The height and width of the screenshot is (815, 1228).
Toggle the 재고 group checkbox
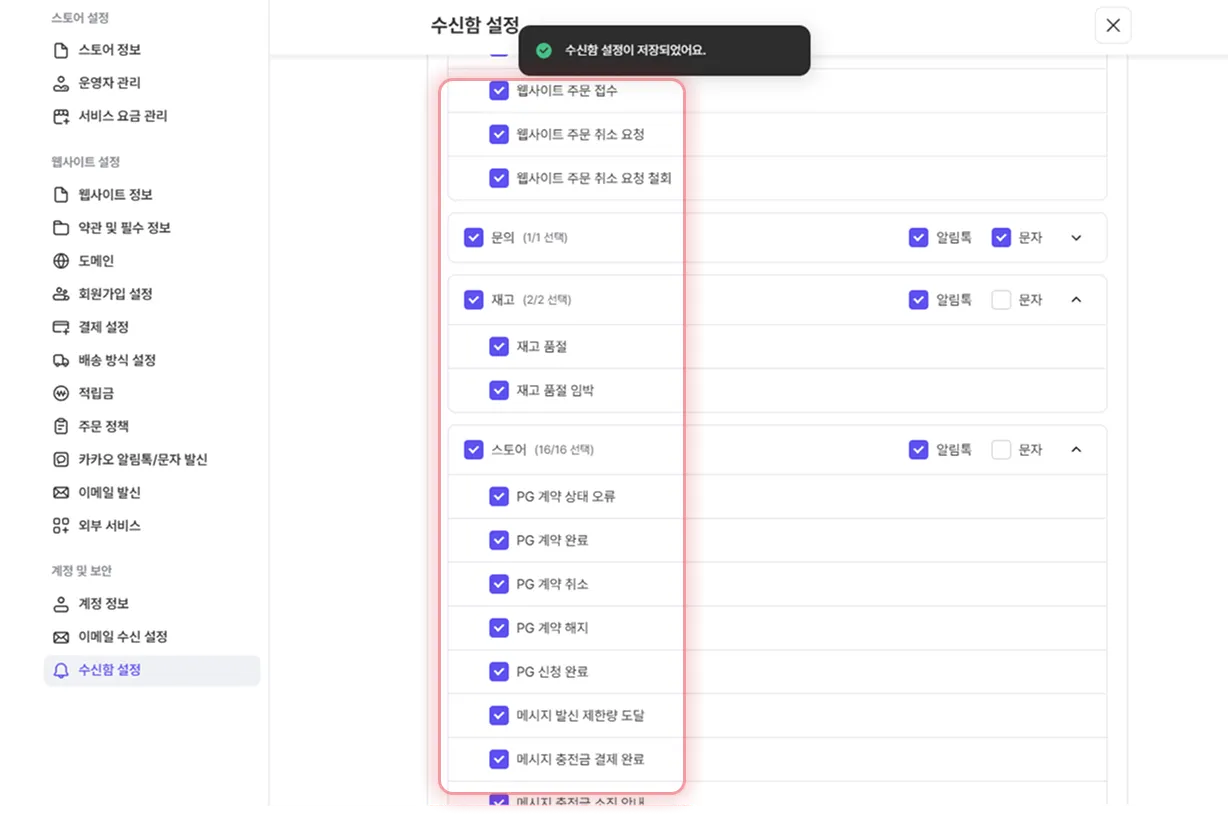(x=474, y=300)
